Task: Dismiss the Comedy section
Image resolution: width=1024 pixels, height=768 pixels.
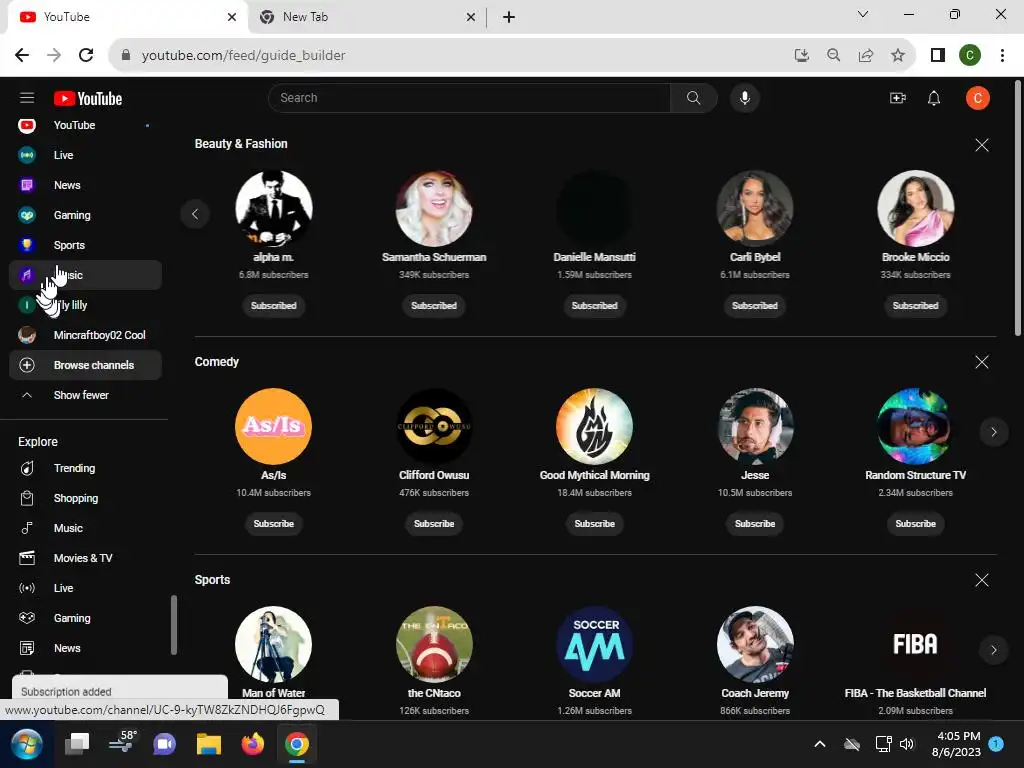Action: pos(982,362)
